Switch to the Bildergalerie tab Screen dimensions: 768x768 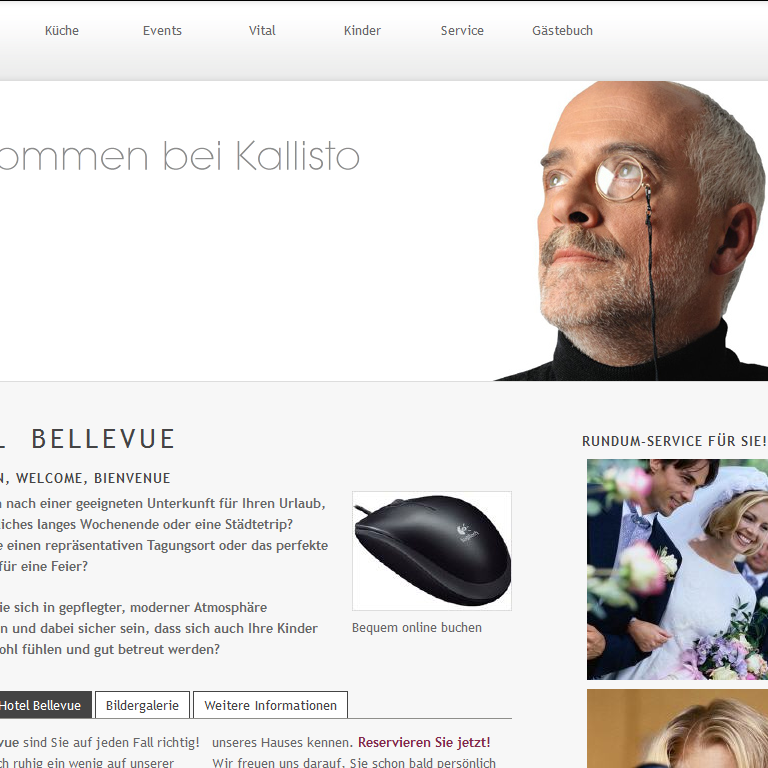pyautogui.click(x=142, y=705)
